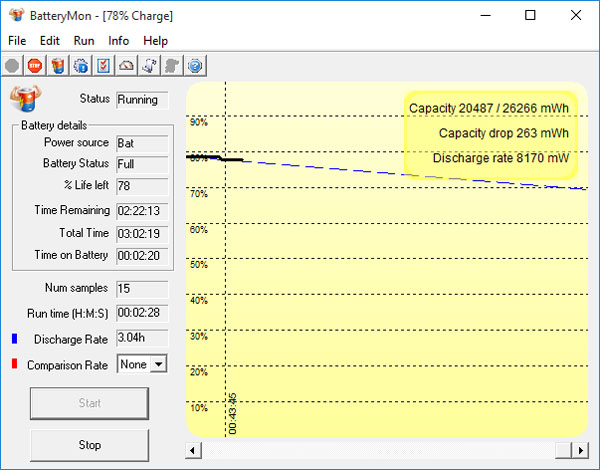This screenshot has width=600, height=470.
Task: Open the Run menu
Action: pyautogui.click(x=84, y=41)
